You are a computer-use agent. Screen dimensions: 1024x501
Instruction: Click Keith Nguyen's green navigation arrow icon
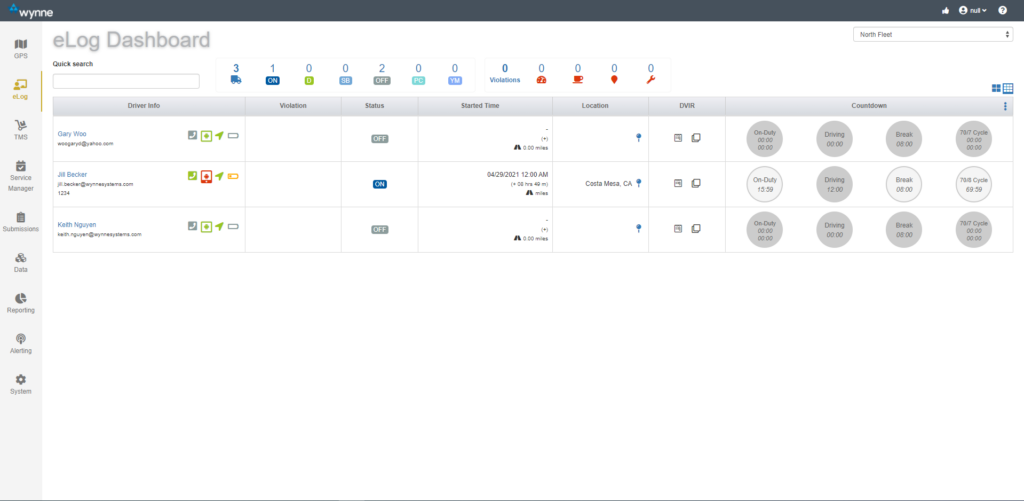point(219,227)
